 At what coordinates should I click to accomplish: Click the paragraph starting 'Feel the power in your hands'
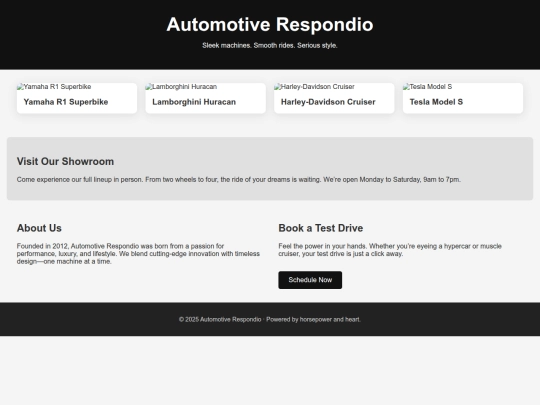pyautogui.click(x=390, y=250)
